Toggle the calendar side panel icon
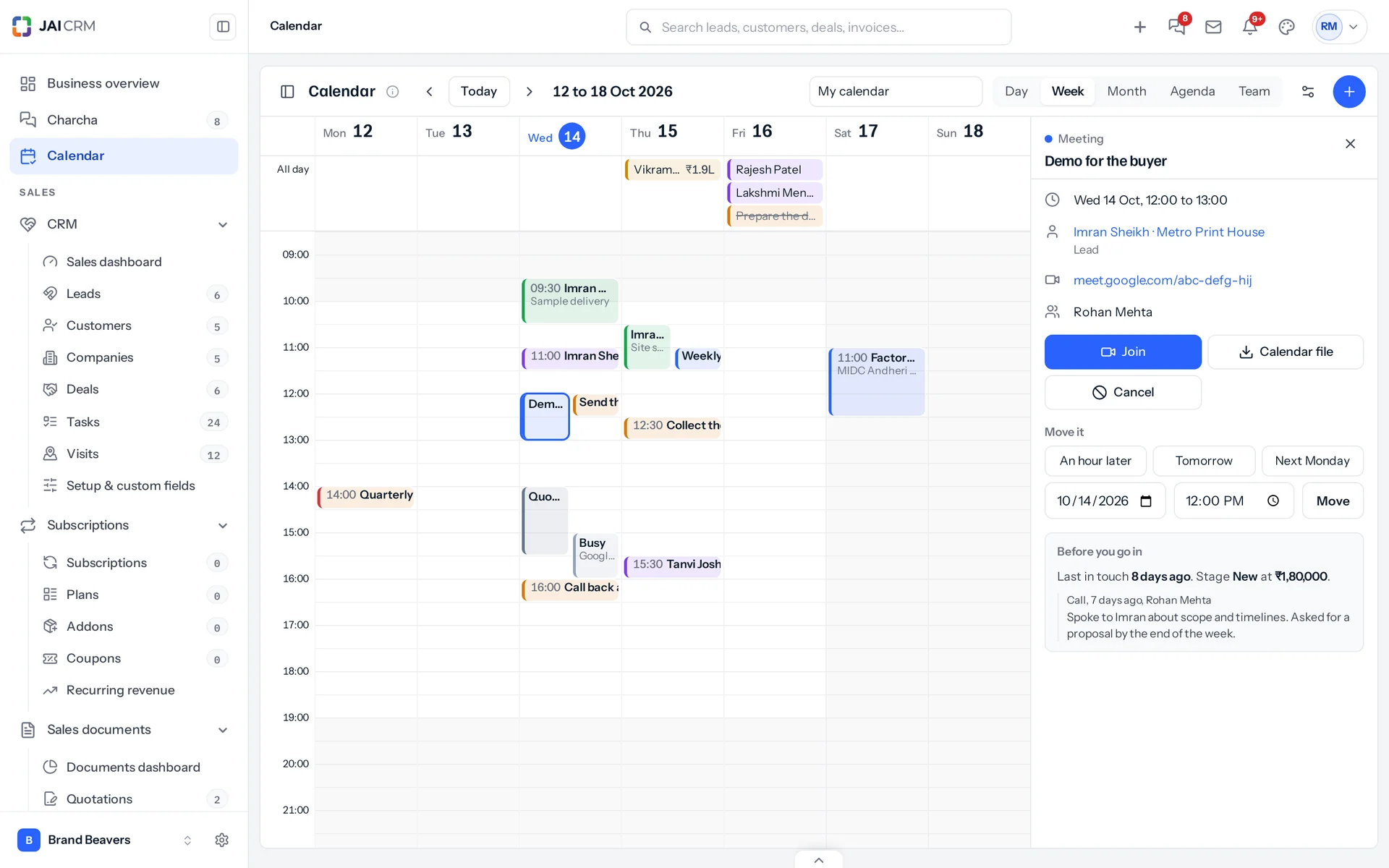Viewport: 1389px width, 868px height. point(287,91)
